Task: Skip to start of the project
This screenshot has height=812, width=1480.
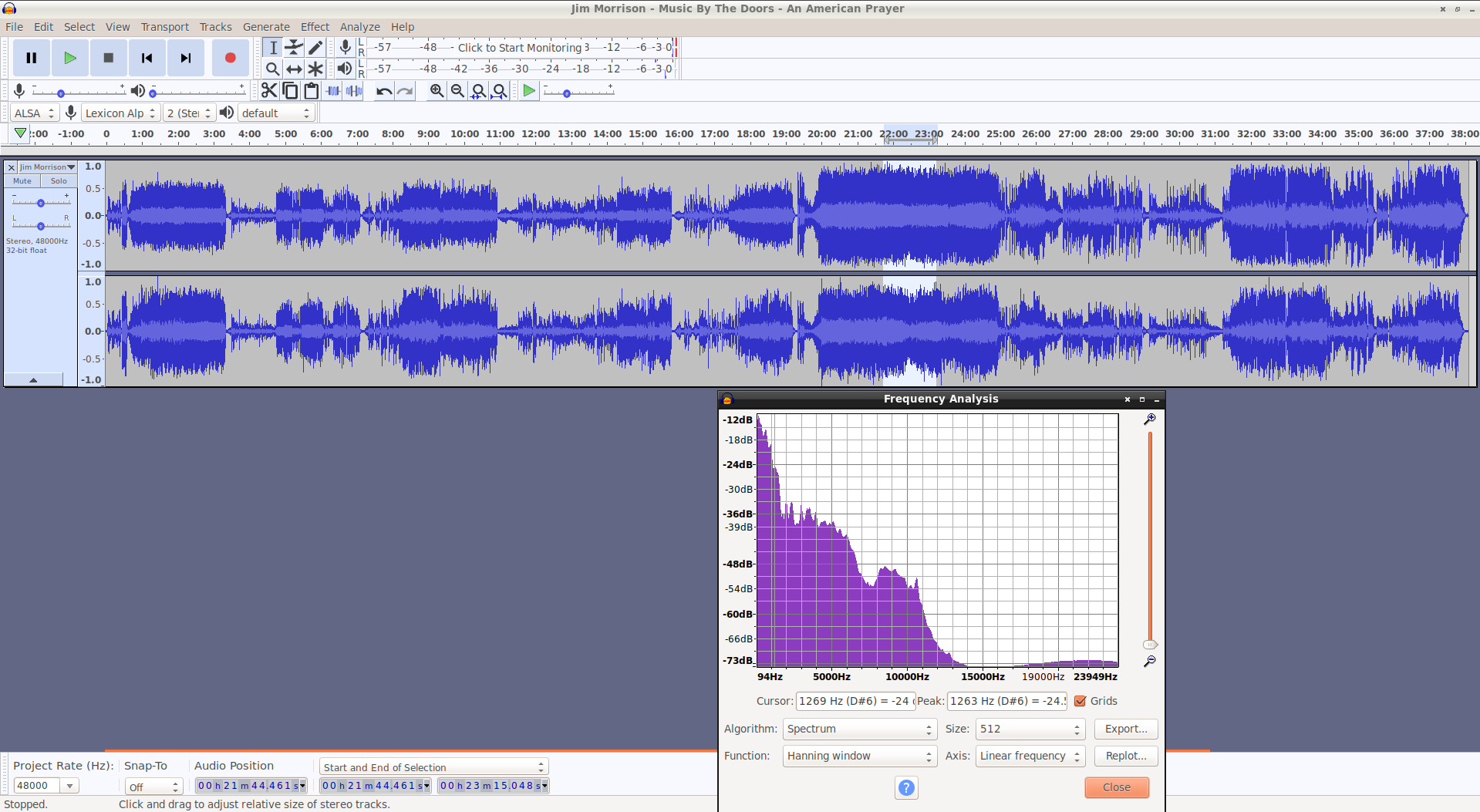Action: click(x=147, y=58)
